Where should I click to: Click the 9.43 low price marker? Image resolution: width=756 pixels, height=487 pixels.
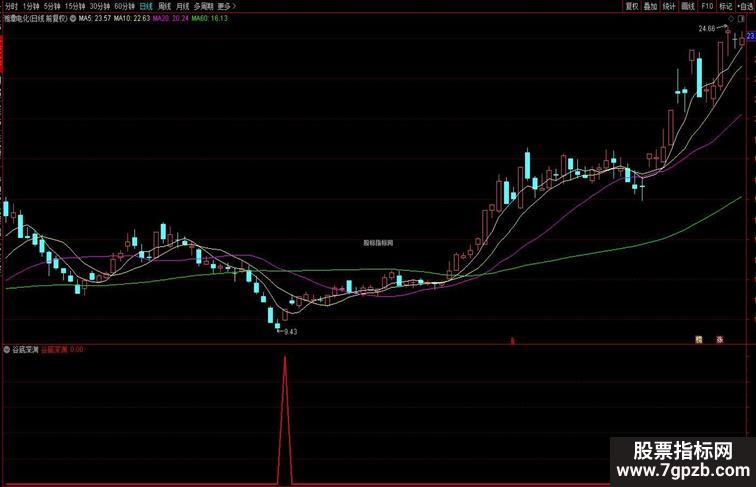click(291, 332)
